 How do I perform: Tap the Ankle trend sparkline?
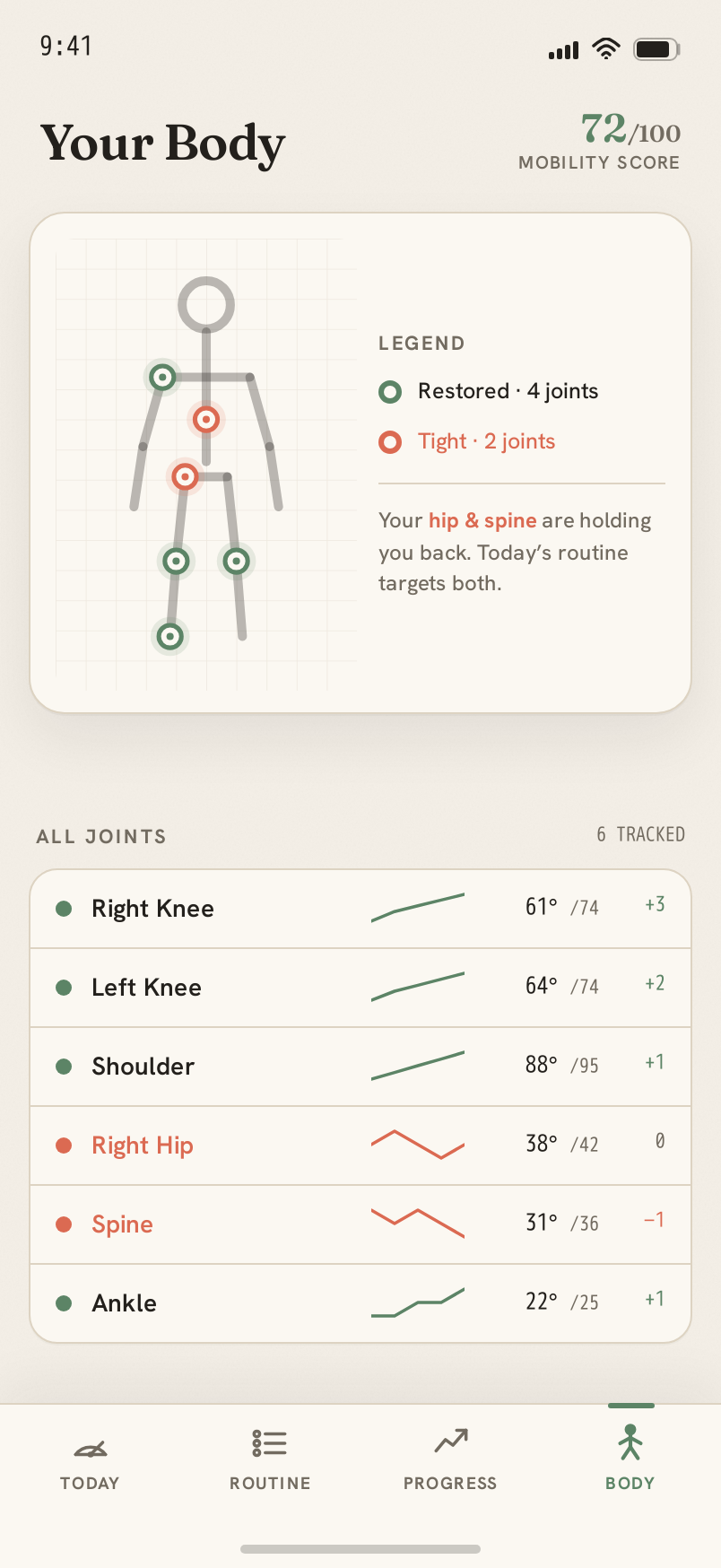pyautogui.click(x=418, y=1302)
